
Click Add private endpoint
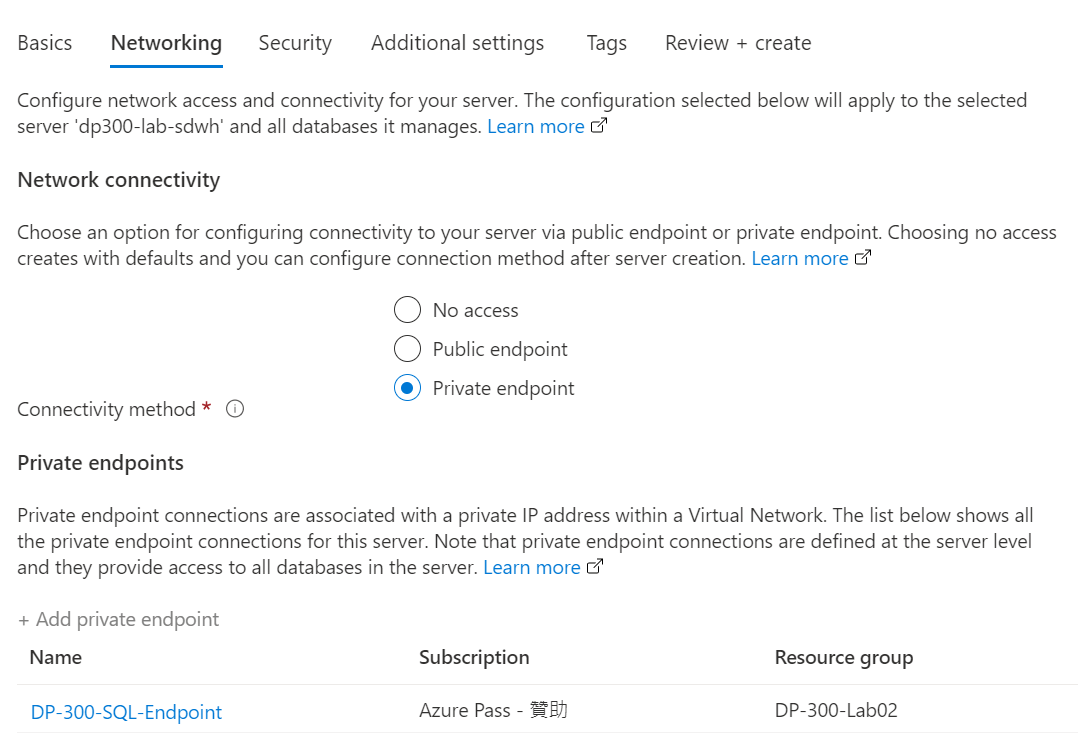[119, 619]
